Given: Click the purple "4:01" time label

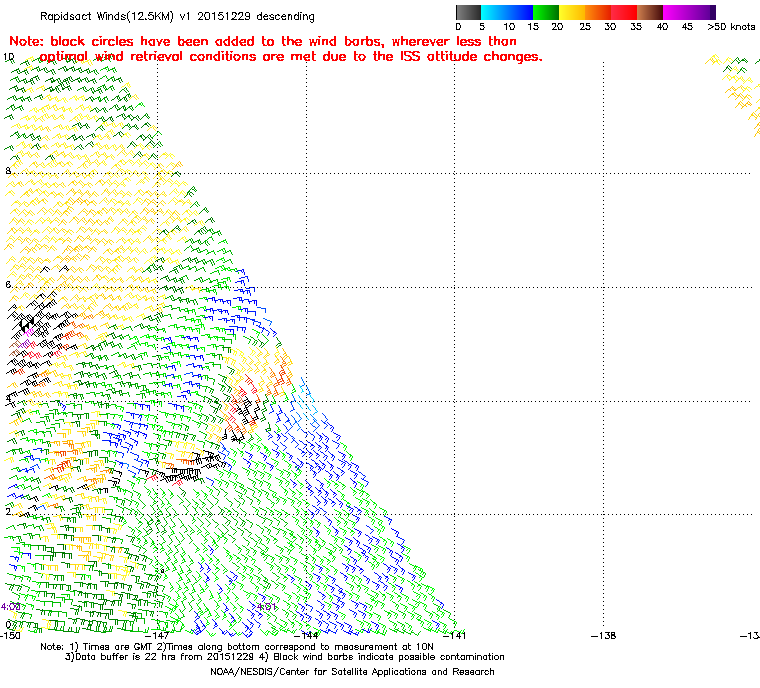Looking at the screenshot, I should pyautogui.click(x=266, y=607).
